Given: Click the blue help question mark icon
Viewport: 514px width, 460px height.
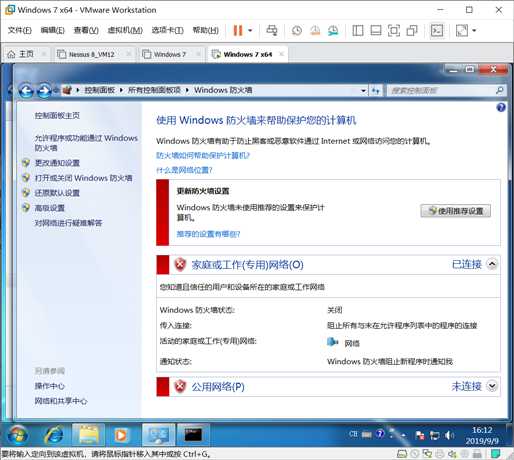Looking at the screenshot, I should 501,107.
